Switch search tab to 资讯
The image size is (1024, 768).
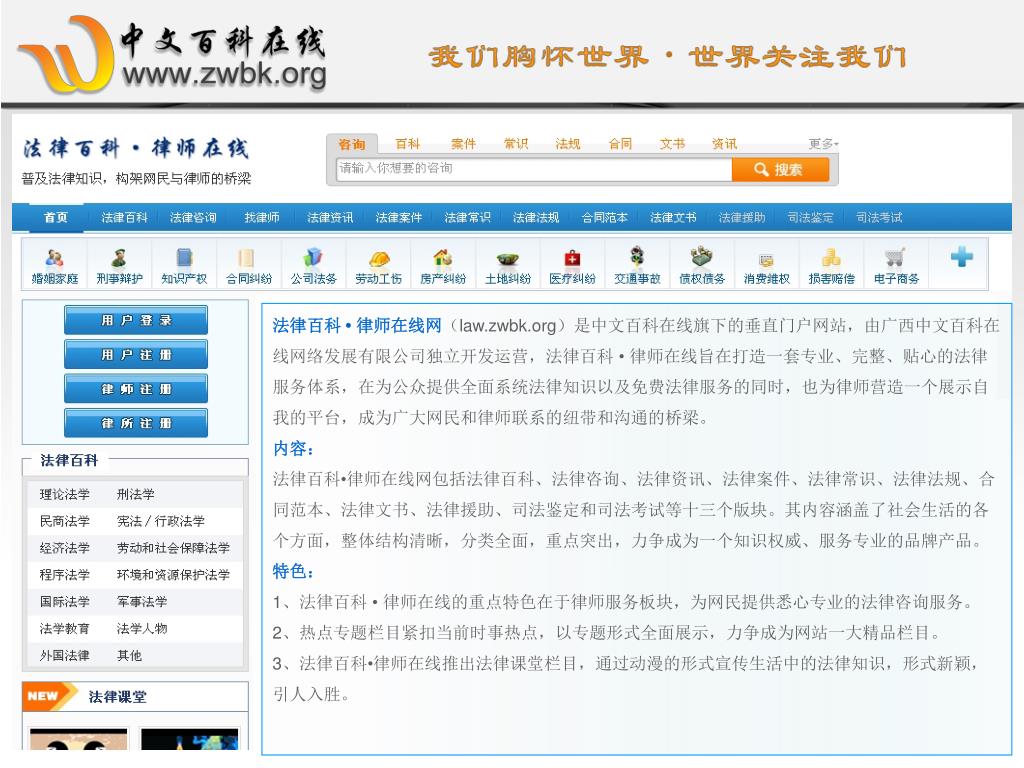(x=724, y=144)
